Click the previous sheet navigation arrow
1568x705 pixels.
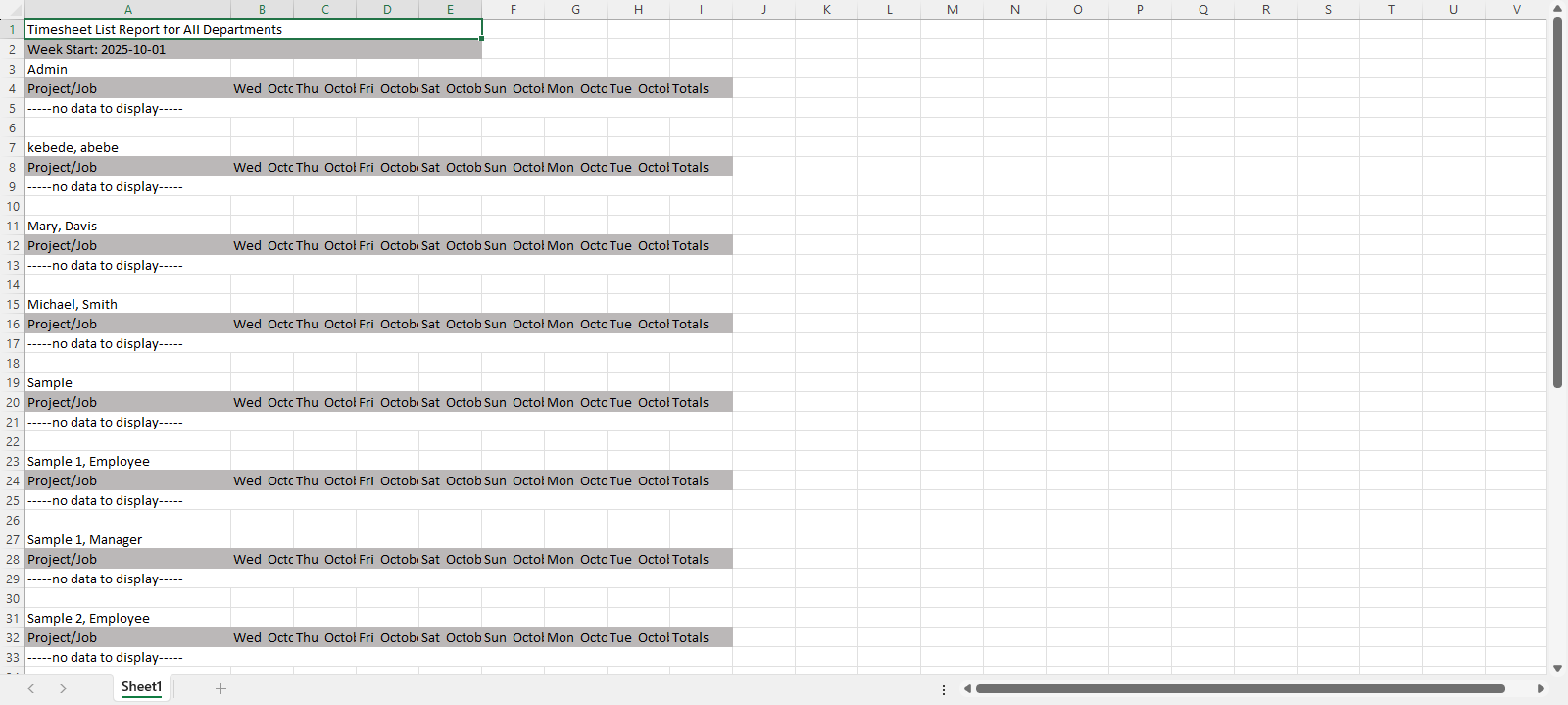click(x=31, y=688)
